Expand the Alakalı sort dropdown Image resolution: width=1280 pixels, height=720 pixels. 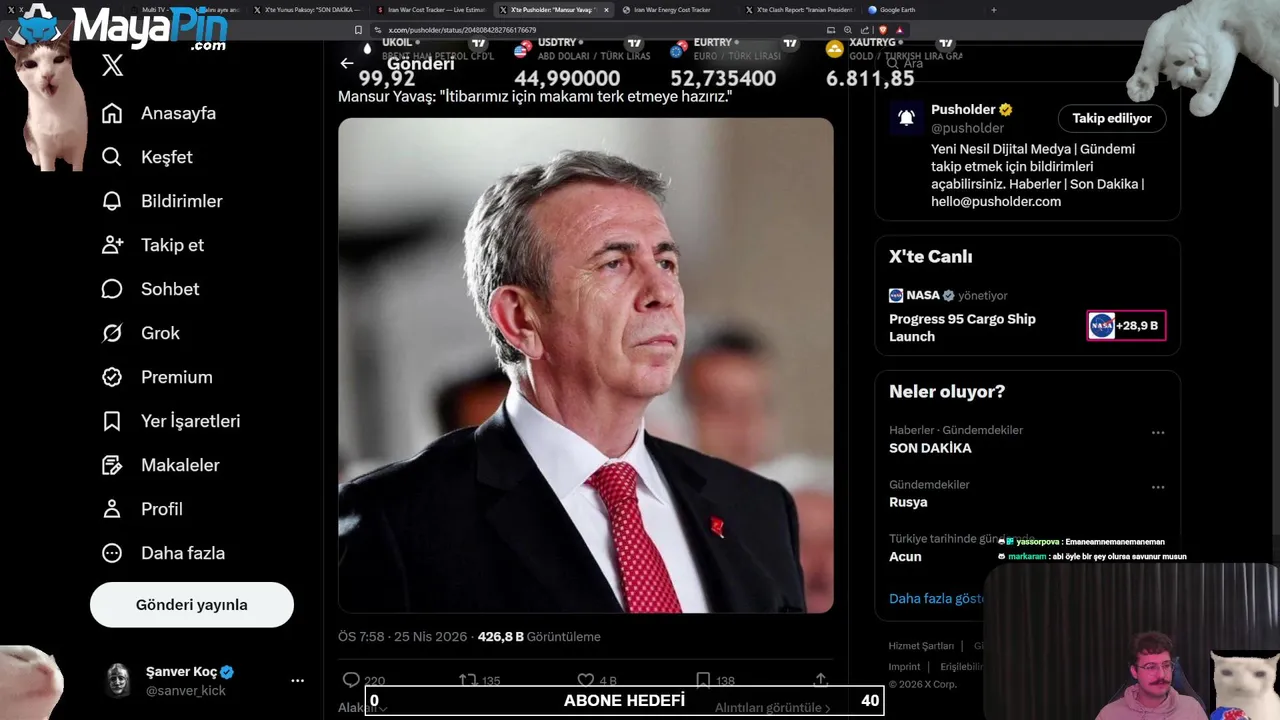tap(362, 707)
